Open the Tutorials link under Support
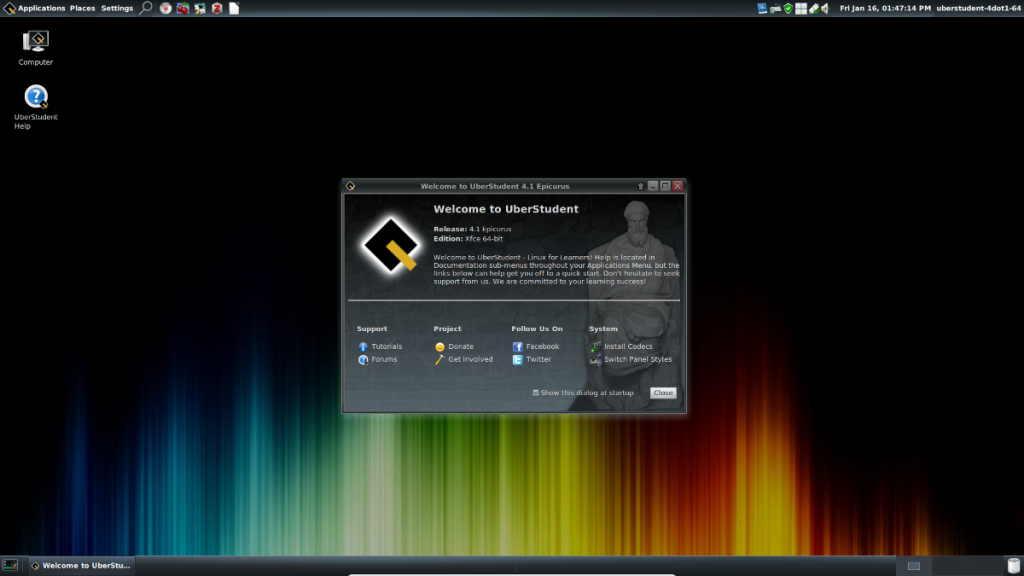The height and width of the screenshot is (576, 1024). tap(386, 347)
